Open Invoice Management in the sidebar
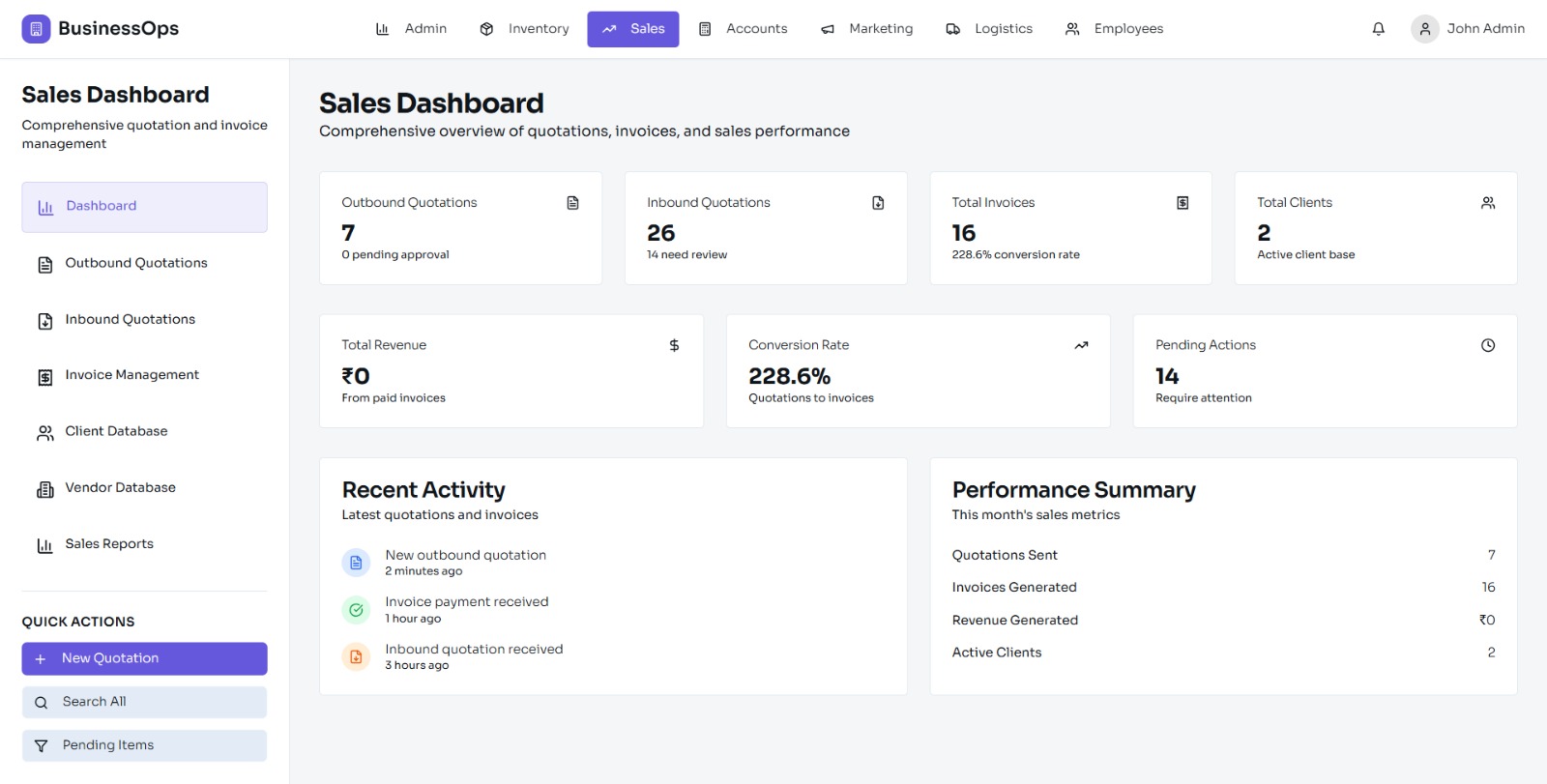Viewport: 1547px width, 784px height. click(131, 375)
